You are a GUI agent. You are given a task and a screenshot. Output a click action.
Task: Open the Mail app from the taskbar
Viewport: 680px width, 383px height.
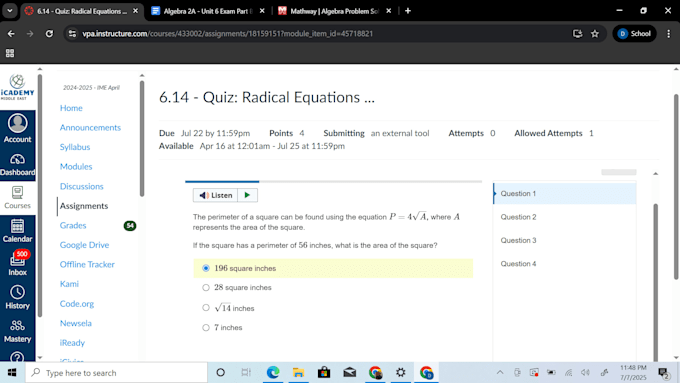pos(350,373)
